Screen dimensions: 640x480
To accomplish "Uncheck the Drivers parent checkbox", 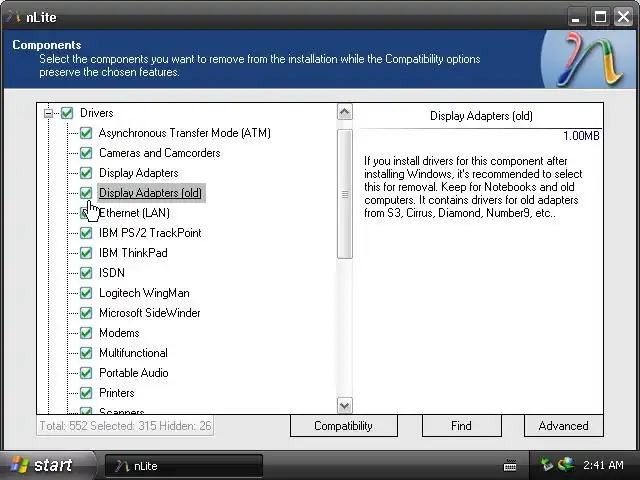I will tap(67, 113).
